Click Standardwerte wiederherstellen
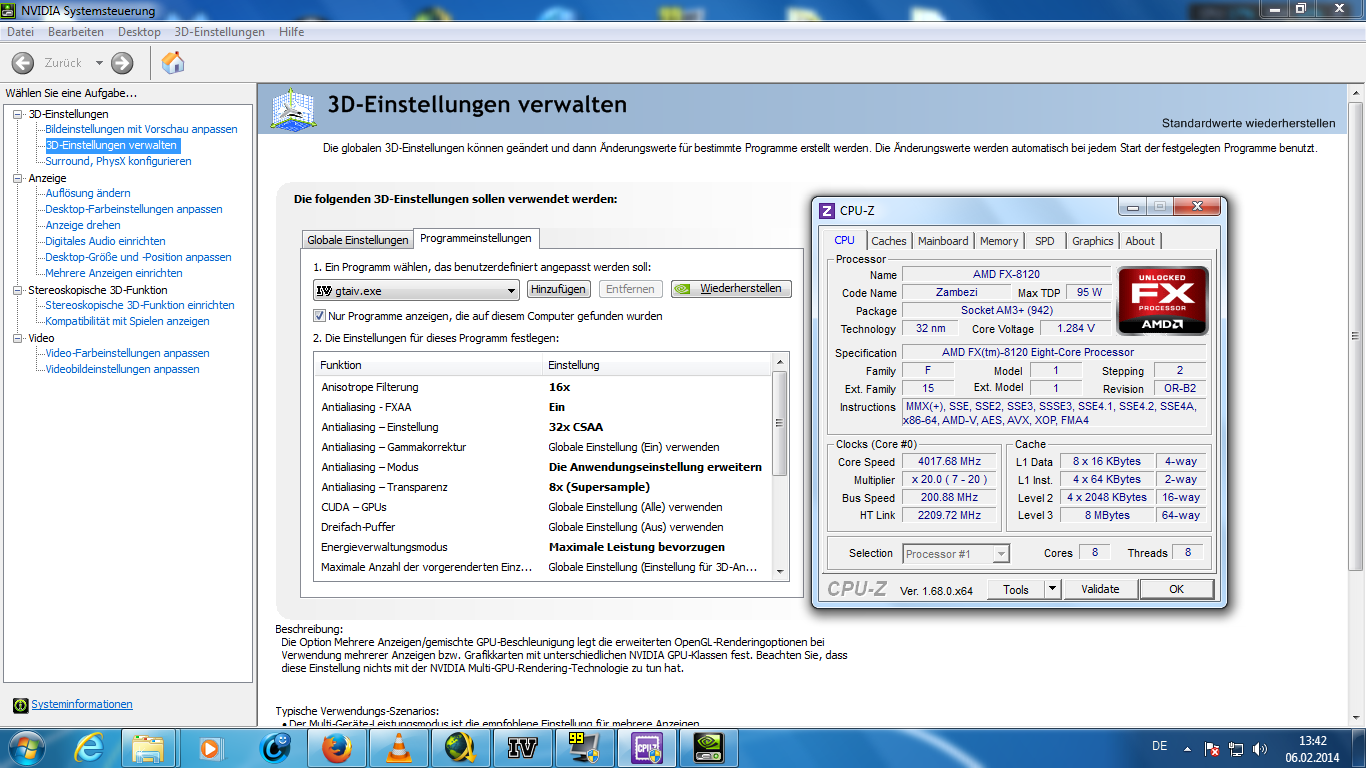1366x768 pixels. (x=1248, y=123)
